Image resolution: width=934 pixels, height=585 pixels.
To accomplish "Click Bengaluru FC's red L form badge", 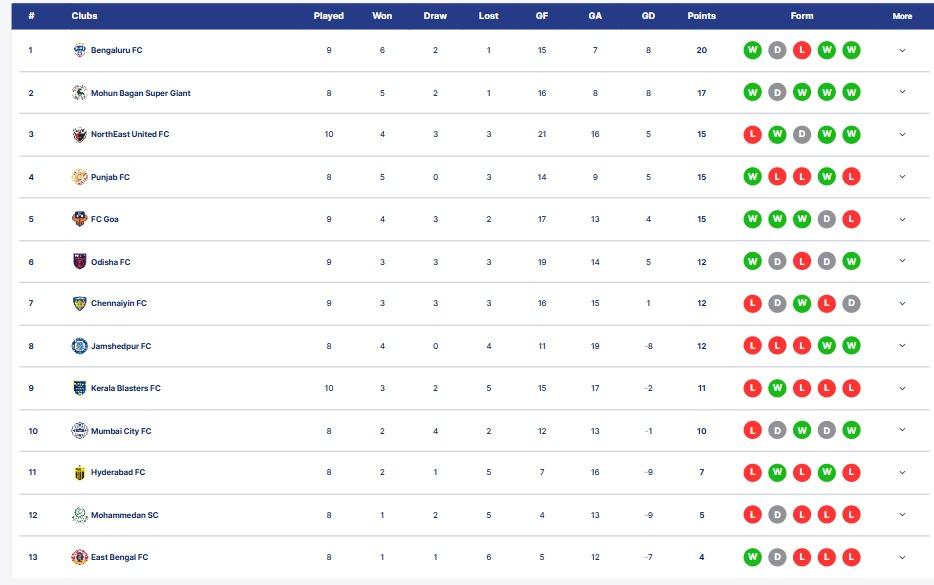I will [802, 50].
